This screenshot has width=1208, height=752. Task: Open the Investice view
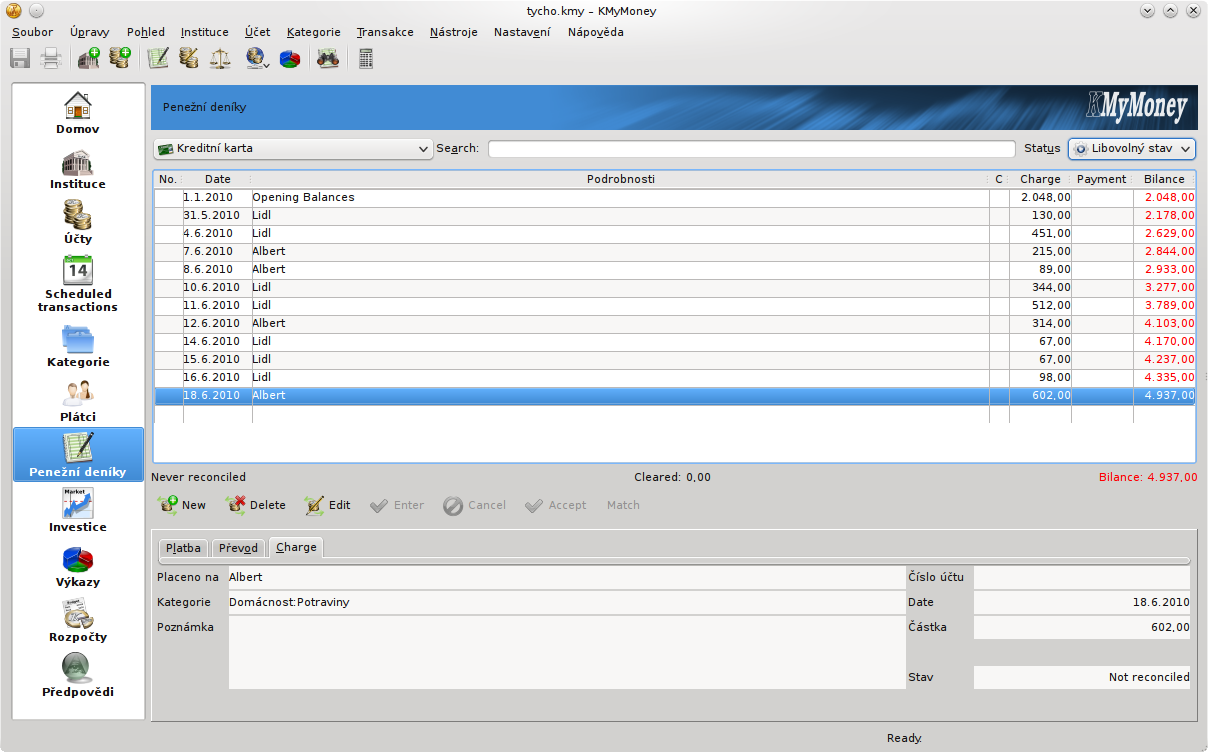pyautogui.click(x=78, y=510)
